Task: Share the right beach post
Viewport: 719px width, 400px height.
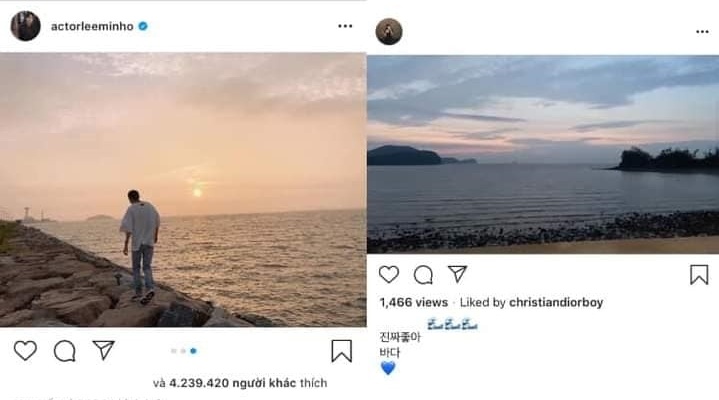Action: tap(457, 274)
